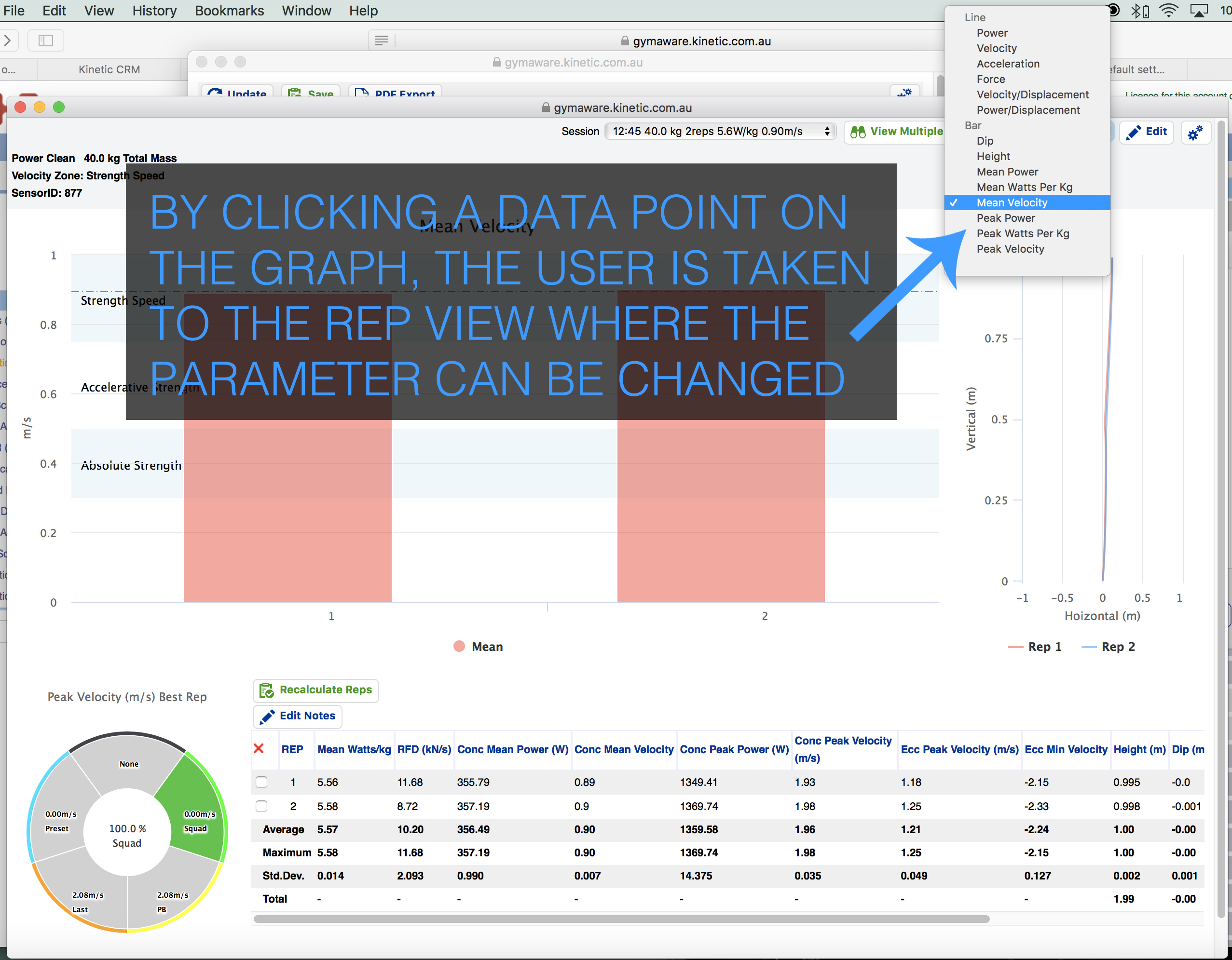Open the Window menu

click(x=306, y=11)
